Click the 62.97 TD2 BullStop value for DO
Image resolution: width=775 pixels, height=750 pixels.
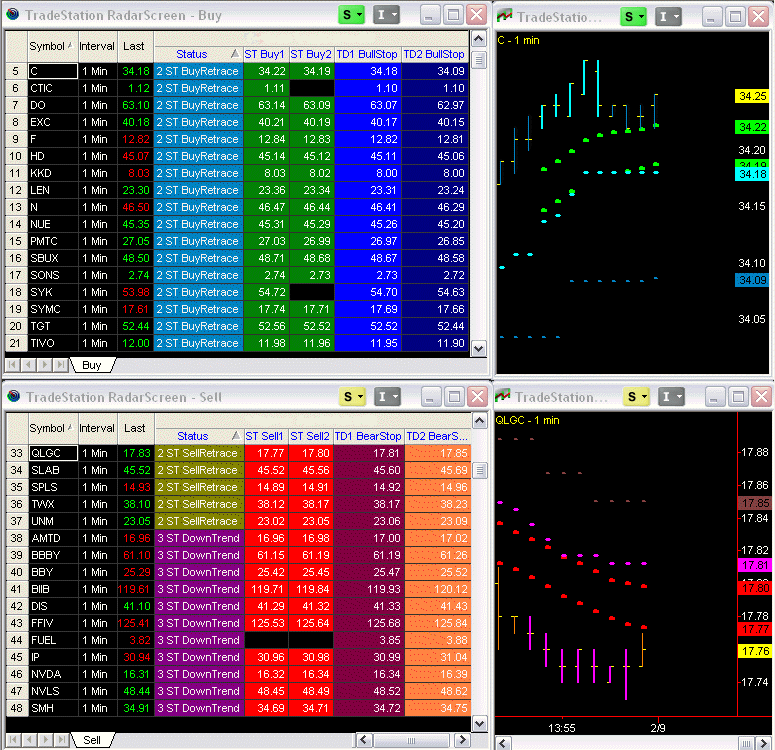[x=435, y=105]
